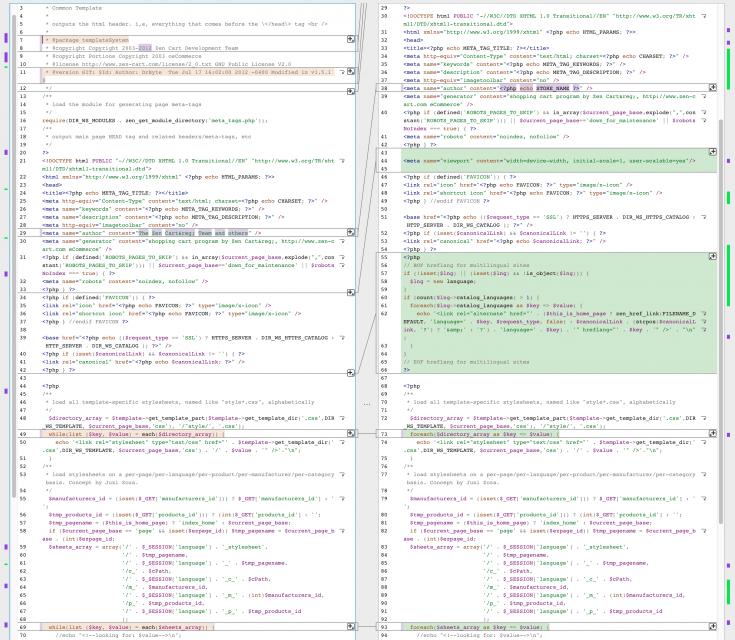Click right pane line 81 $tmp_pagename
735x640 pixels.
(x=531, y=523)
